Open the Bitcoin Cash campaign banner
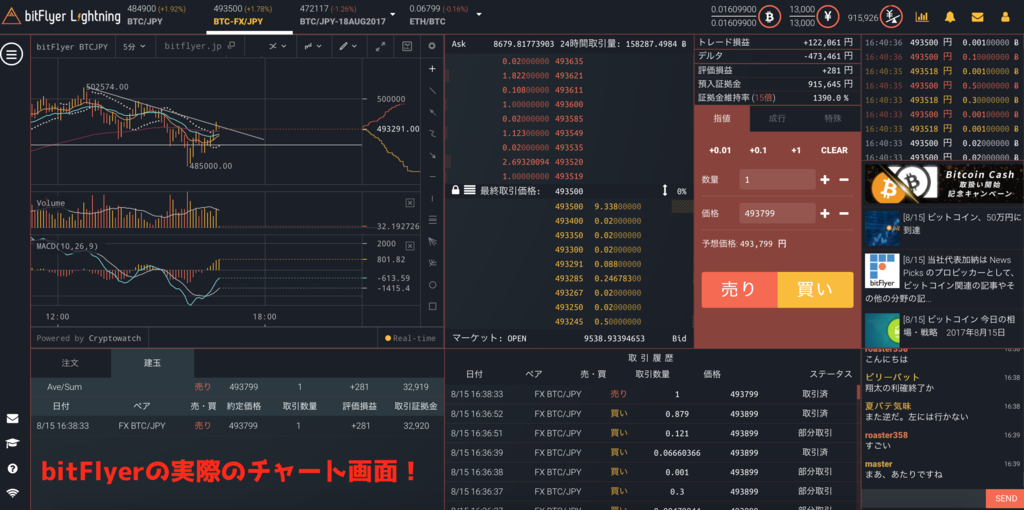The height and width of the screenshot is (510, 1024). 941,183
